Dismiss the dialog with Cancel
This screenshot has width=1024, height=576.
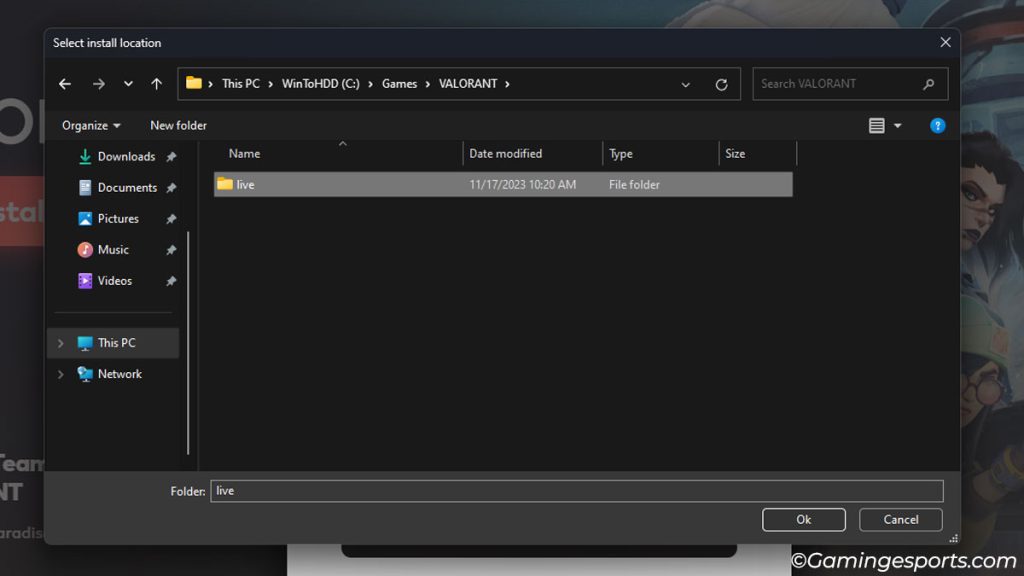click(x=899, y=519)
